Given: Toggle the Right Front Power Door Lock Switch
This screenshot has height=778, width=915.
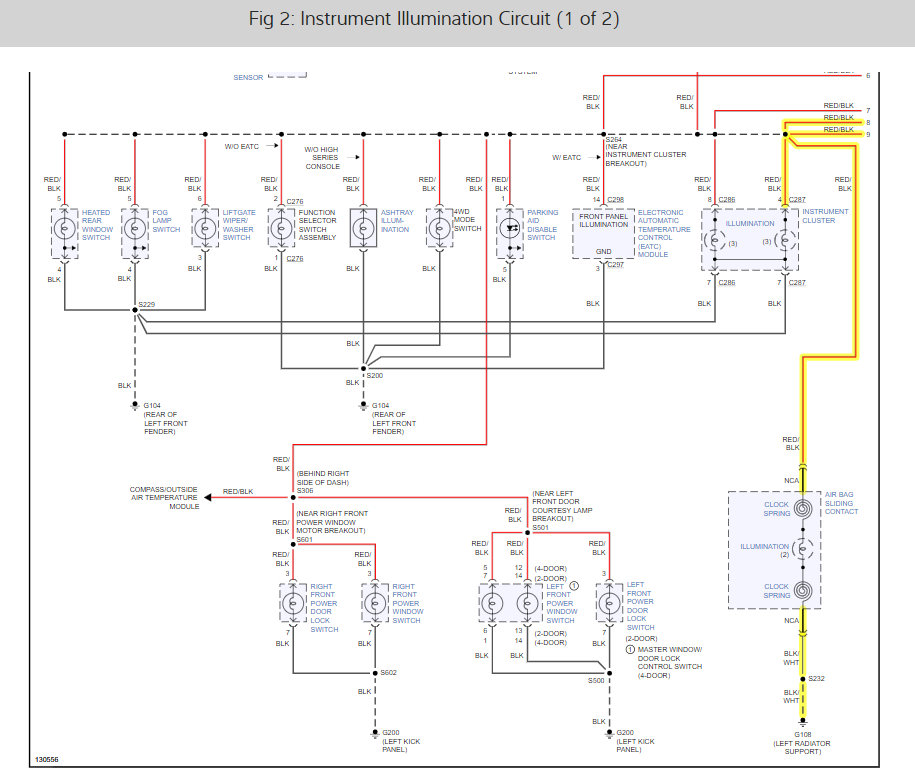Looking at the screenshot, I should pos(291,602).
